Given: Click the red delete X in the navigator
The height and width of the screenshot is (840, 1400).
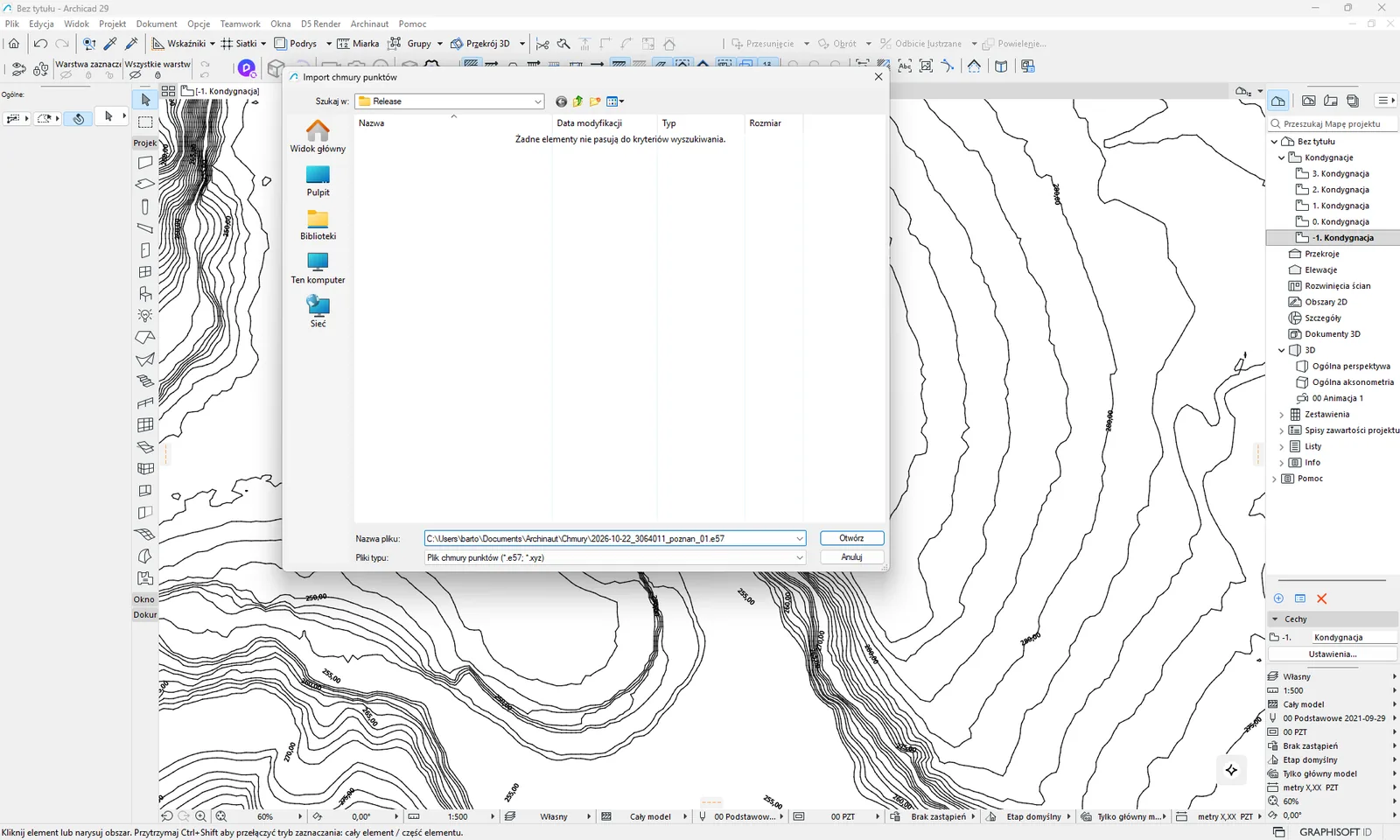Looking at the screenshot, I should [x=1322, y=598].
